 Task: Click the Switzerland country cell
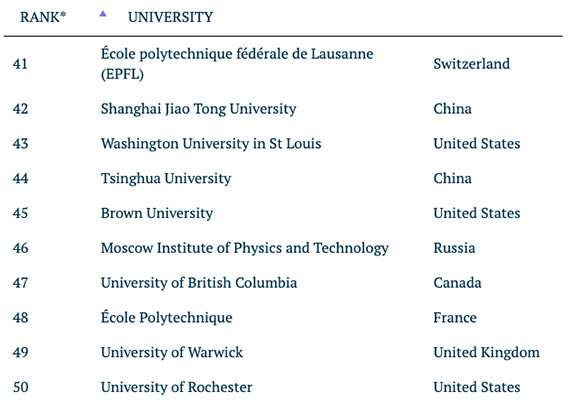click(x=471, y=64)
